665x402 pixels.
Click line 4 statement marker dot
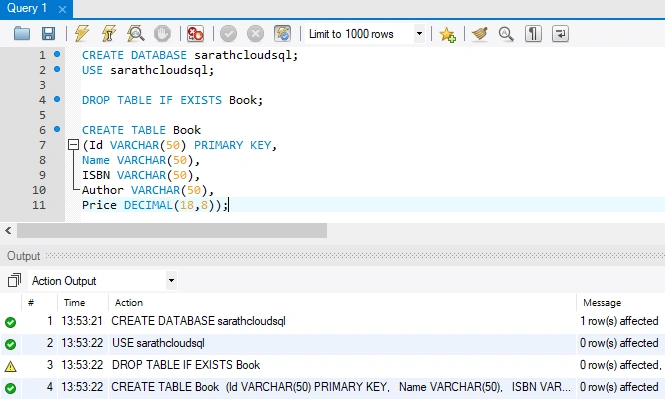[x=57, y=99]
